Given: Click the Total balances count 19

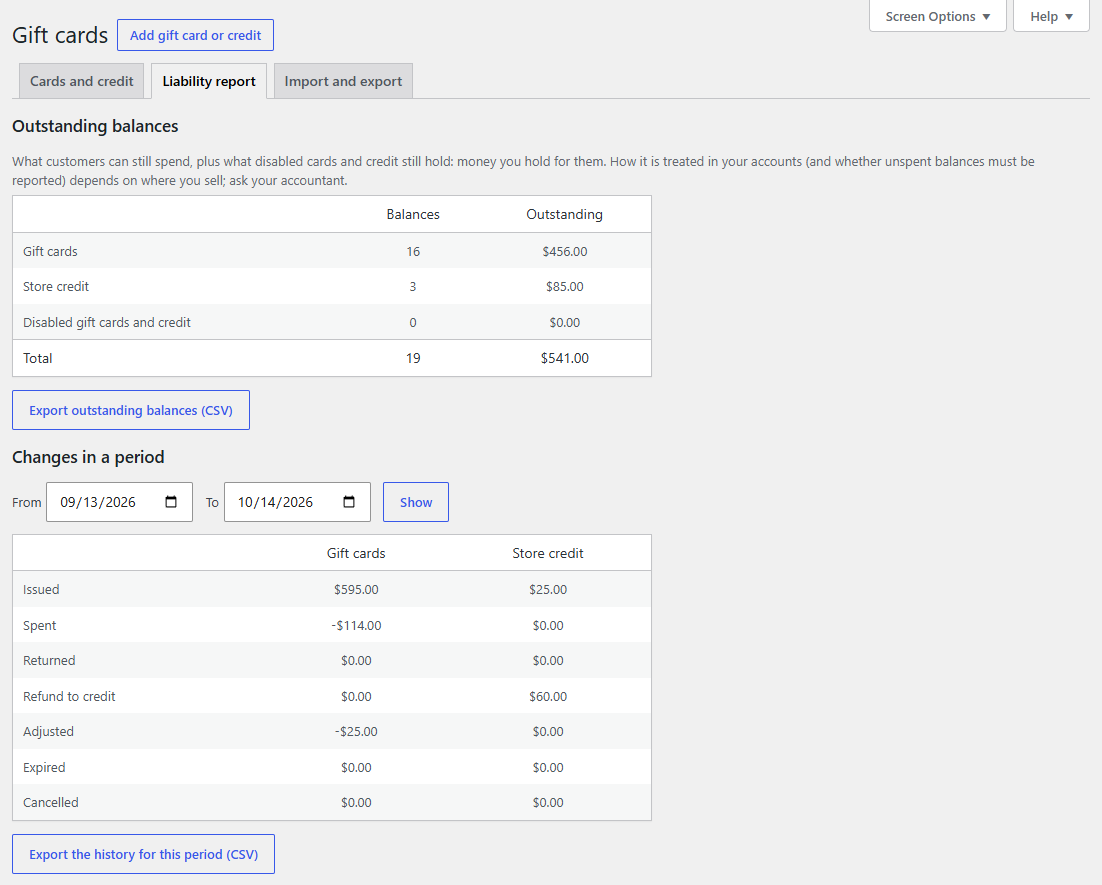Looking at the screenshot, I should pyautogui.click(x=413, y=358).
